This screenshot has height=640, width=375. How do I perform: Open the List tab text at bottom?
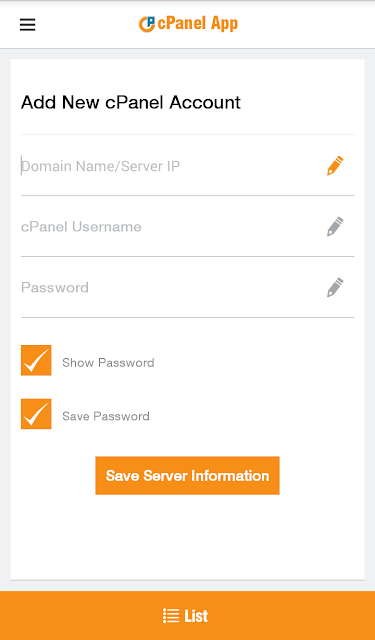196,616
